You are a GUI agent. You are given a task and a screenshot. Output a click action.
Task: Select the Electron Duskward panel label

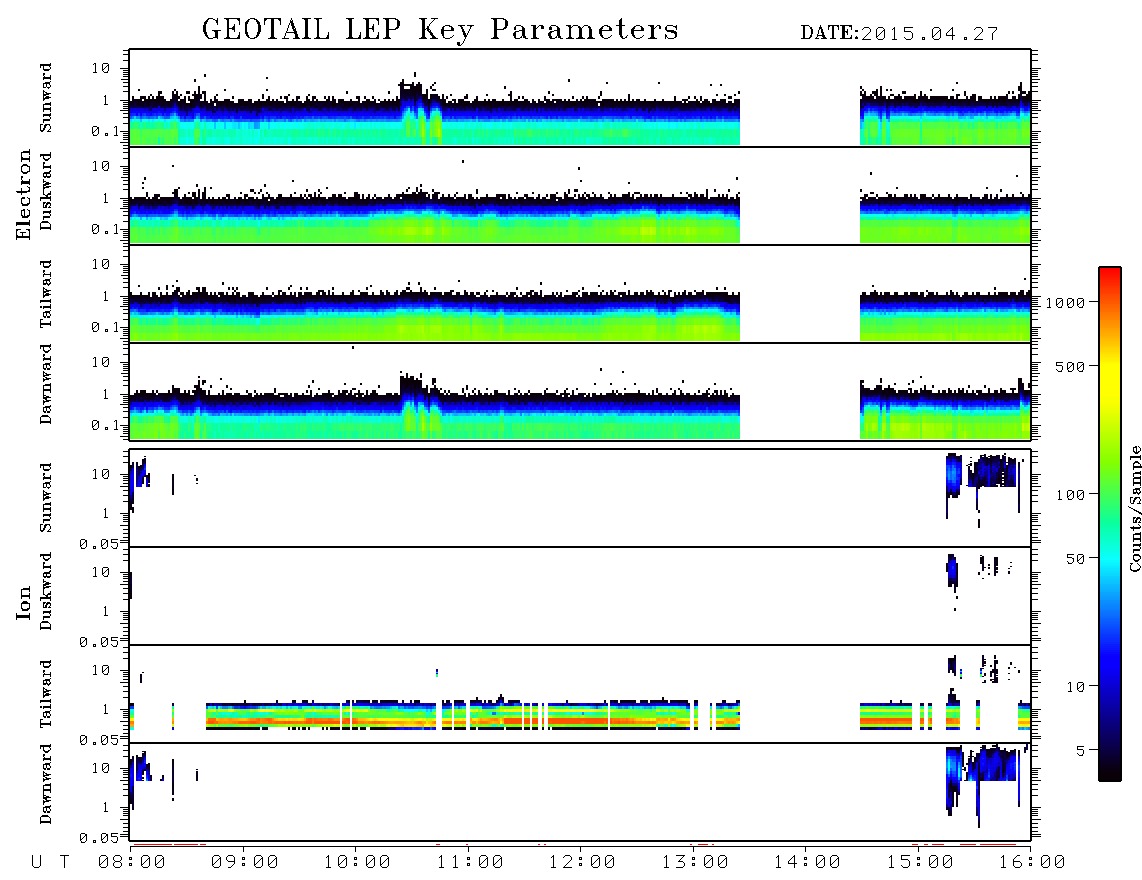click(46, 191)
